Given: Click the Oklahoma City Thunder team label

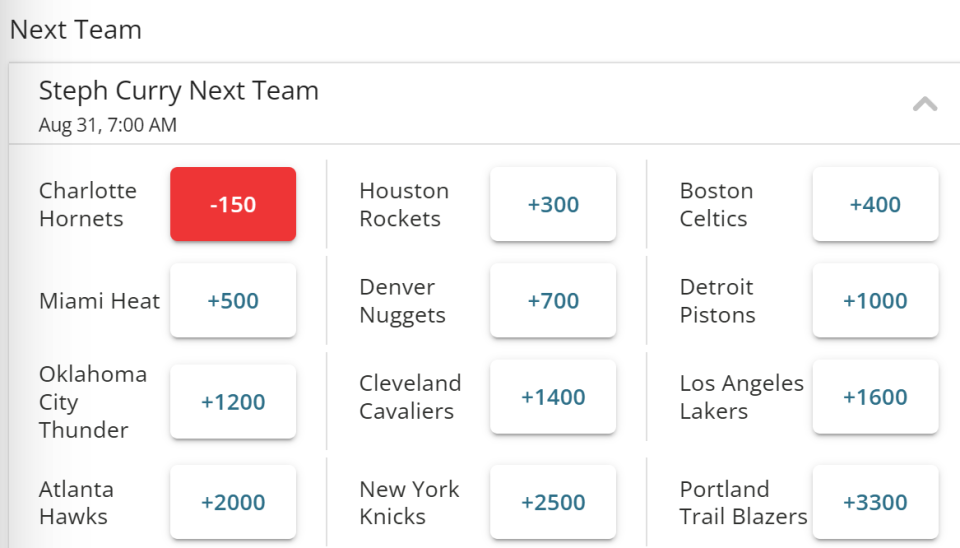Looking at the screenshot, I should pyautogui.click(x=93, y=402).
